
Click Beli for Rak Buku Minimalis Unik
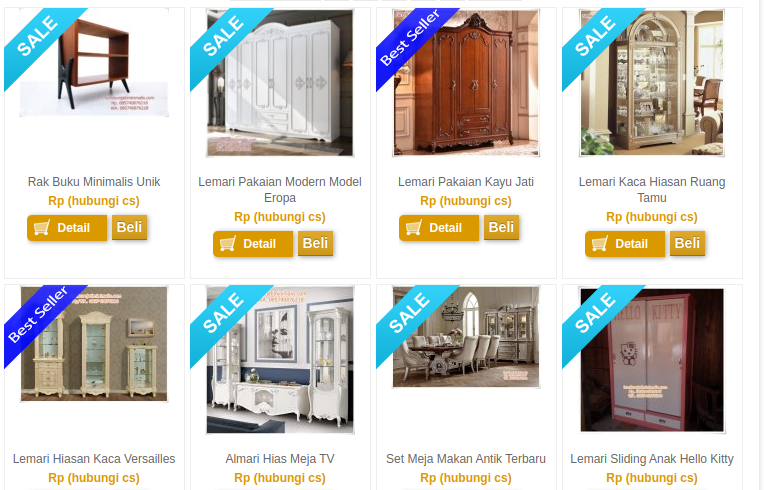tap(130, 227)
